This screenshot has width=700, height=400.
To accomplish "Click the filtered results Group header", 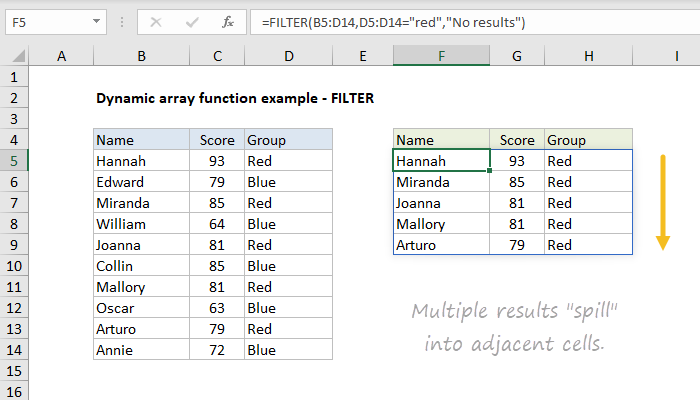I will tap(588, 141).
